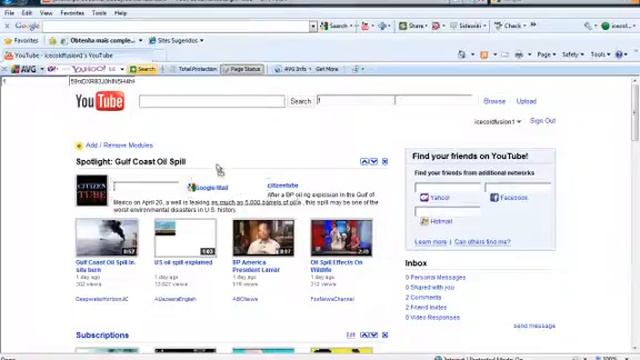Click the Add to favorites bar icon
640x360 pixels.
(x=53, y=41)
